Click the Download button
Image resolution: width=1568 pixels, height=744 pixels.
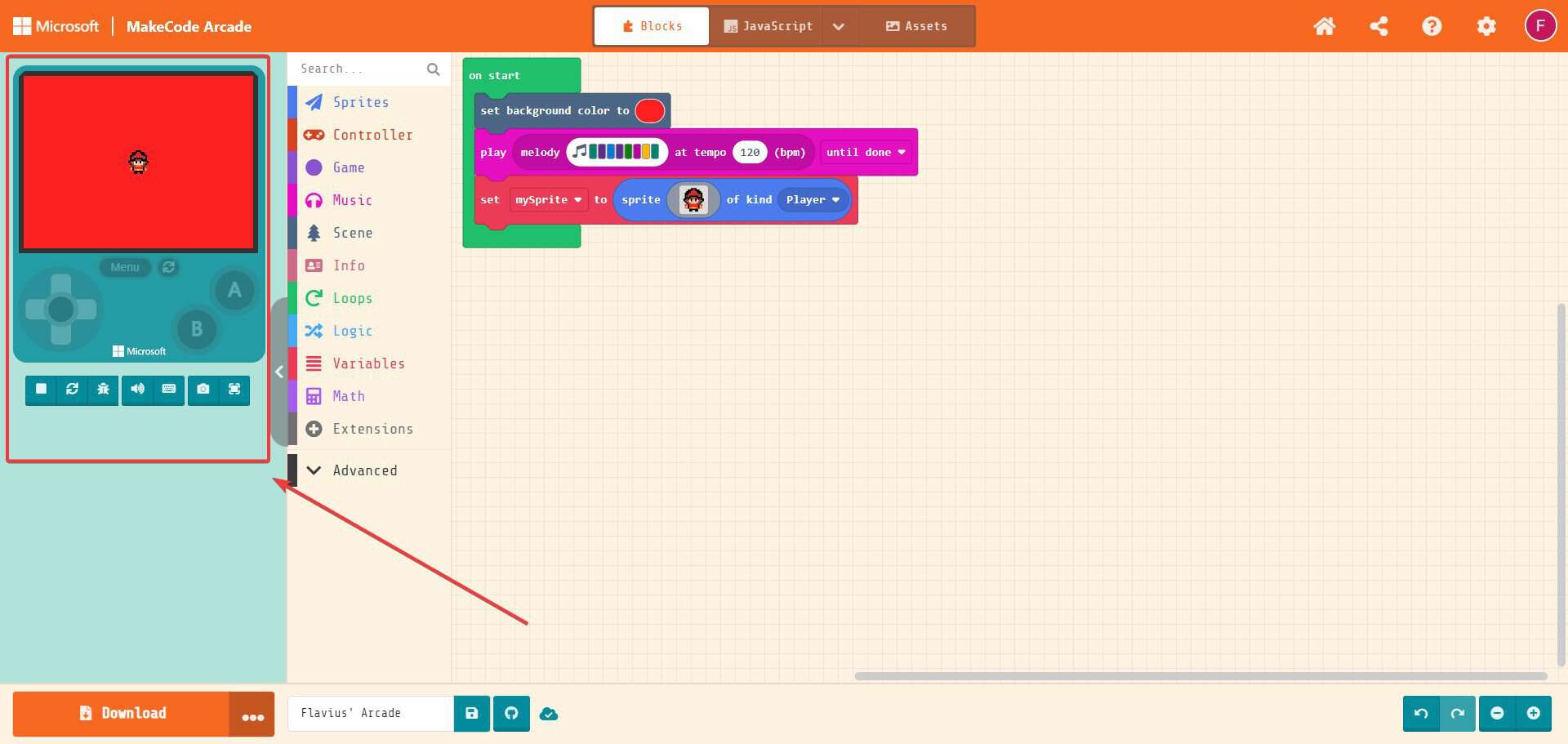pyautogui.click(x=124, y=713)
